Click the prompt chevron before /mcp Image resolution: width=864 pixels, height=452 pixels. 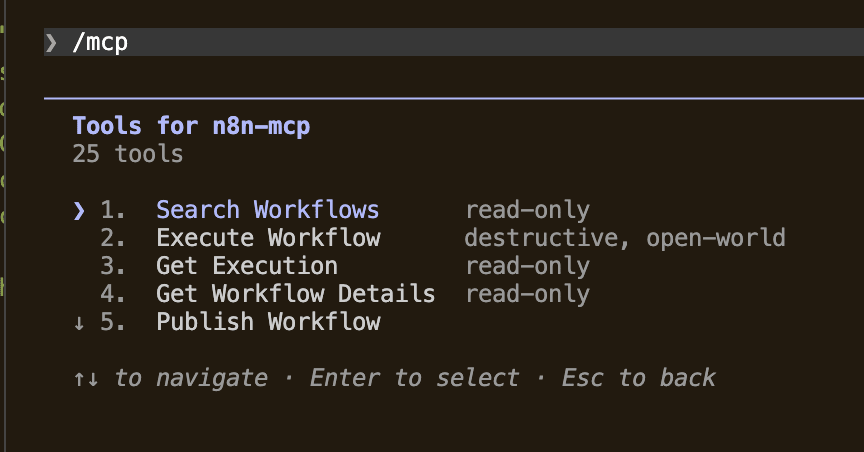(x=51, y=42)
